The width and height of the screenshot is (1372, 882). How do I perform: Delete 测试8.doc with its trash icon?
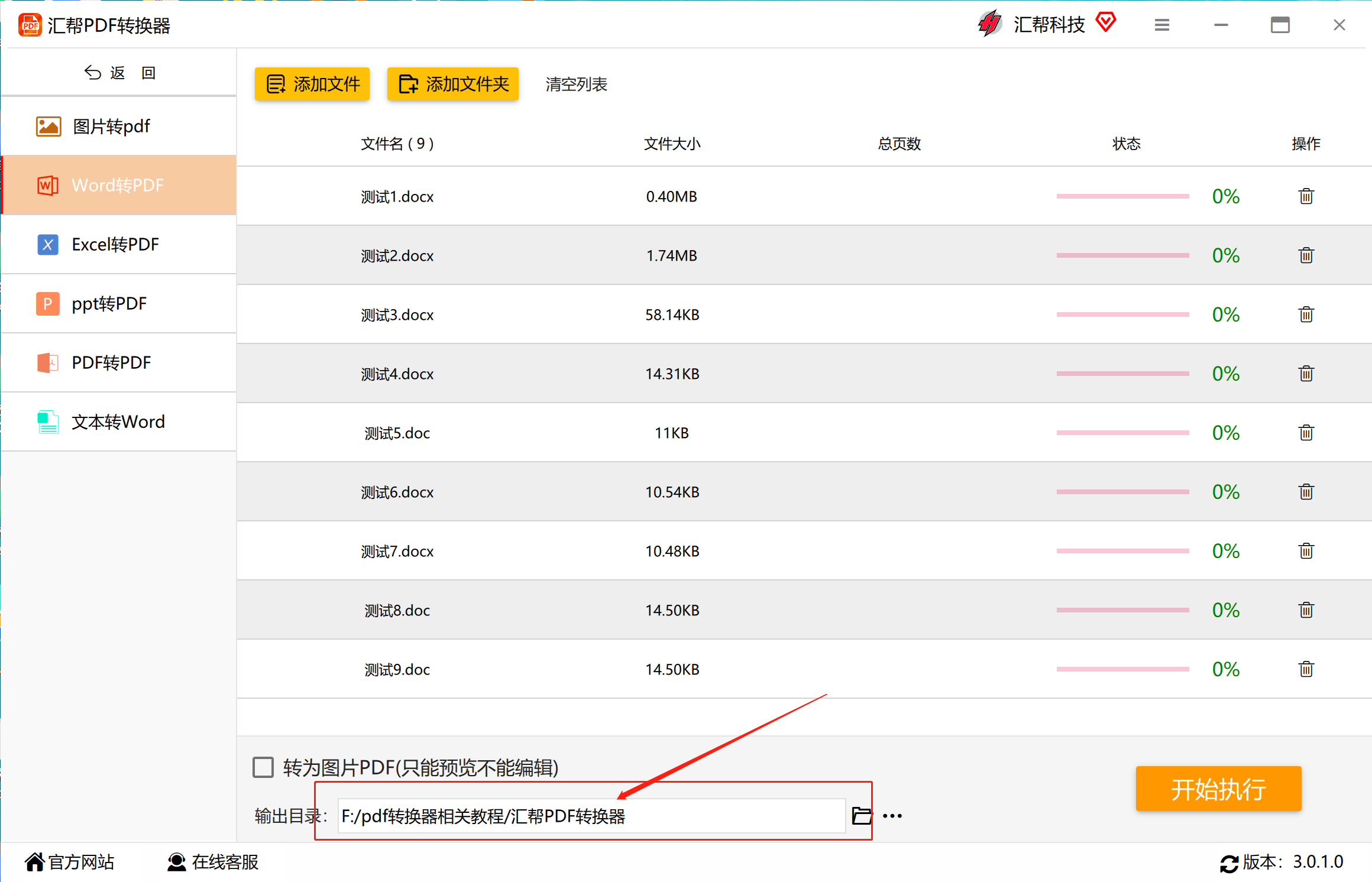[1306, 609]
